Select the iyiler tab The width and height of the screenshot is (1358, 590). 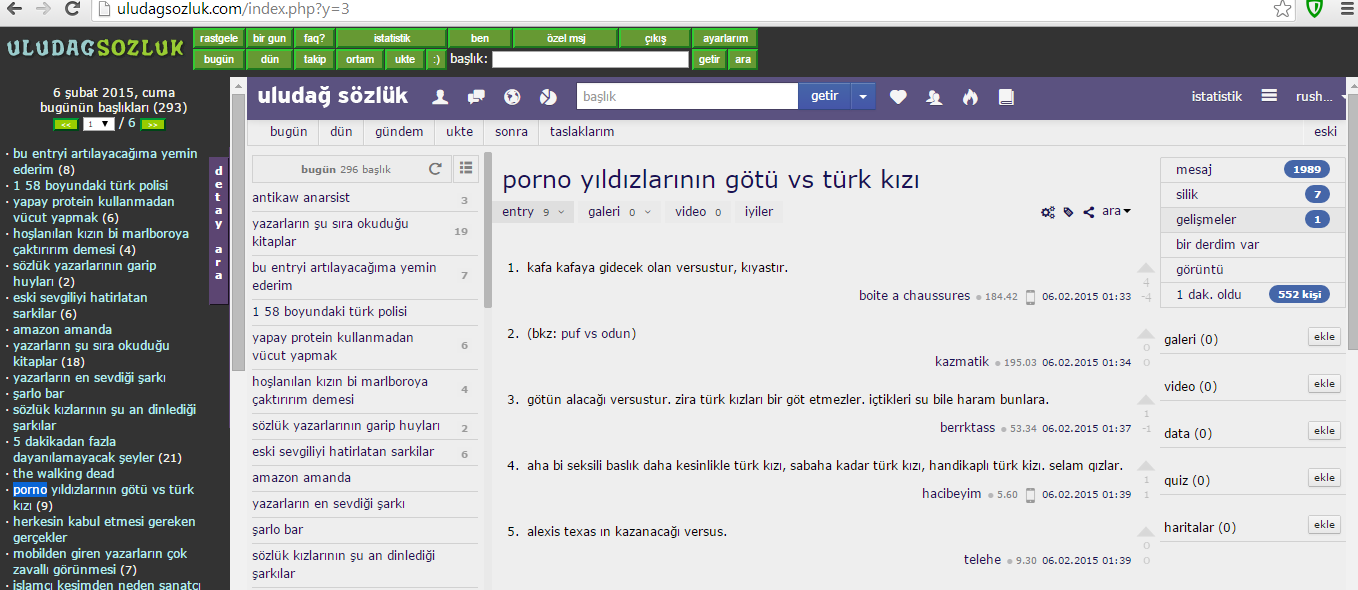[758, 212]
